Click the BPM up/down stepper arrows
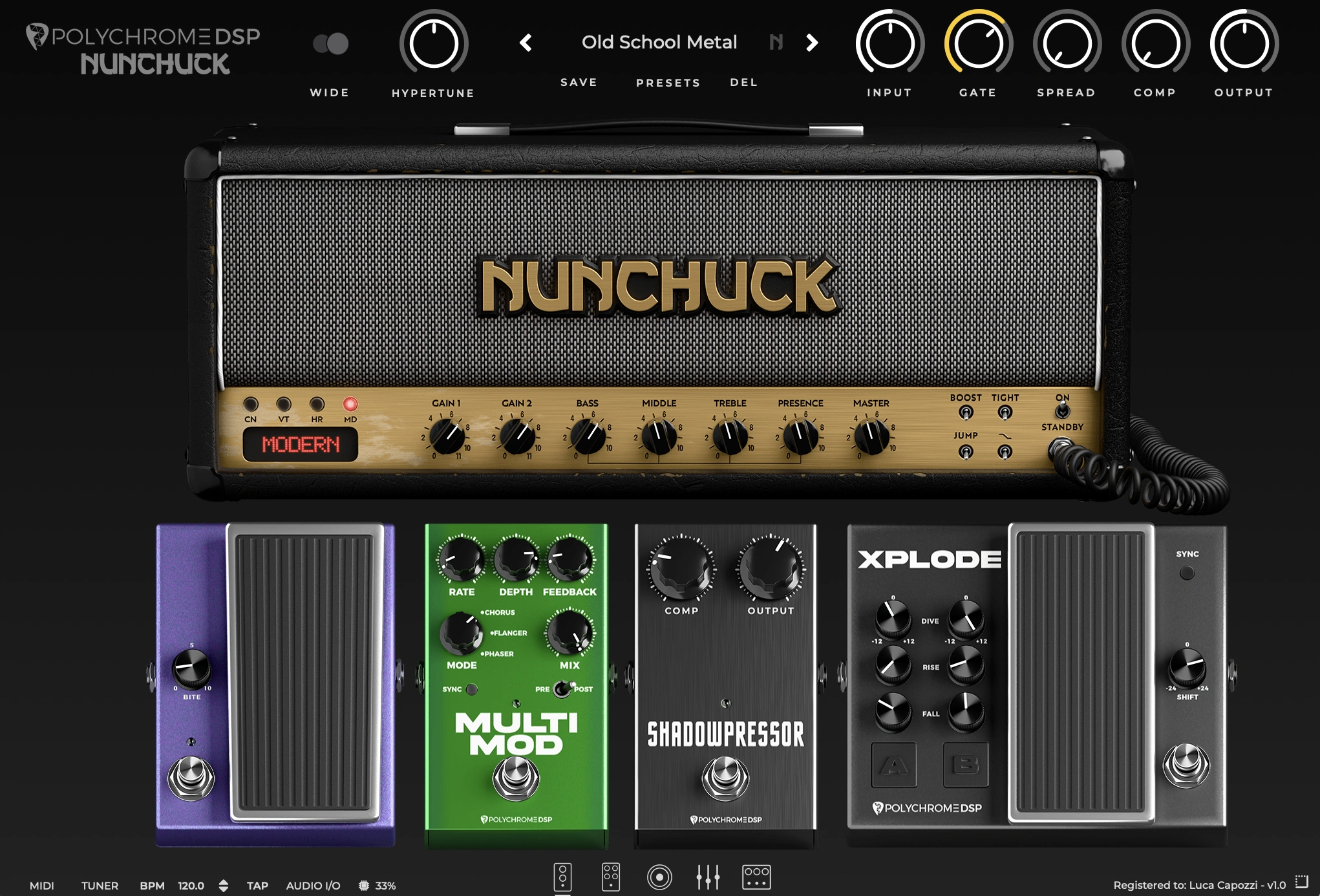 coord(223,886)
